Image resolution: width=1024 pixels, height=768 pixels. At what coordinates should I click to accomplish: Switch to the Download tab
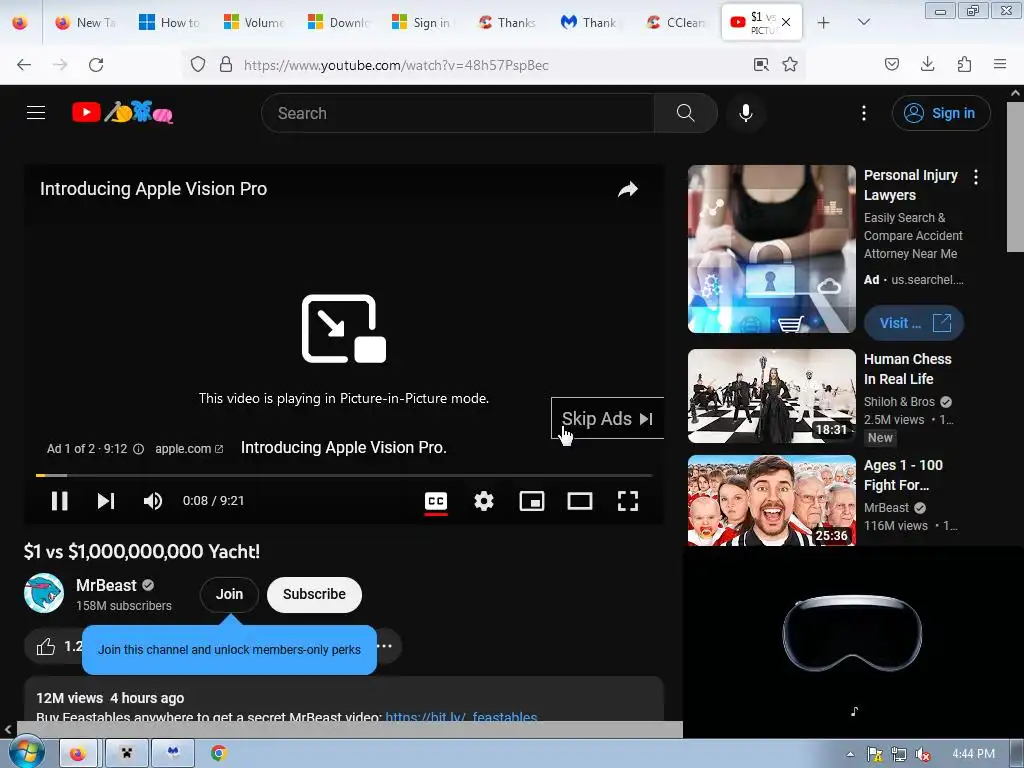(338, 22)
